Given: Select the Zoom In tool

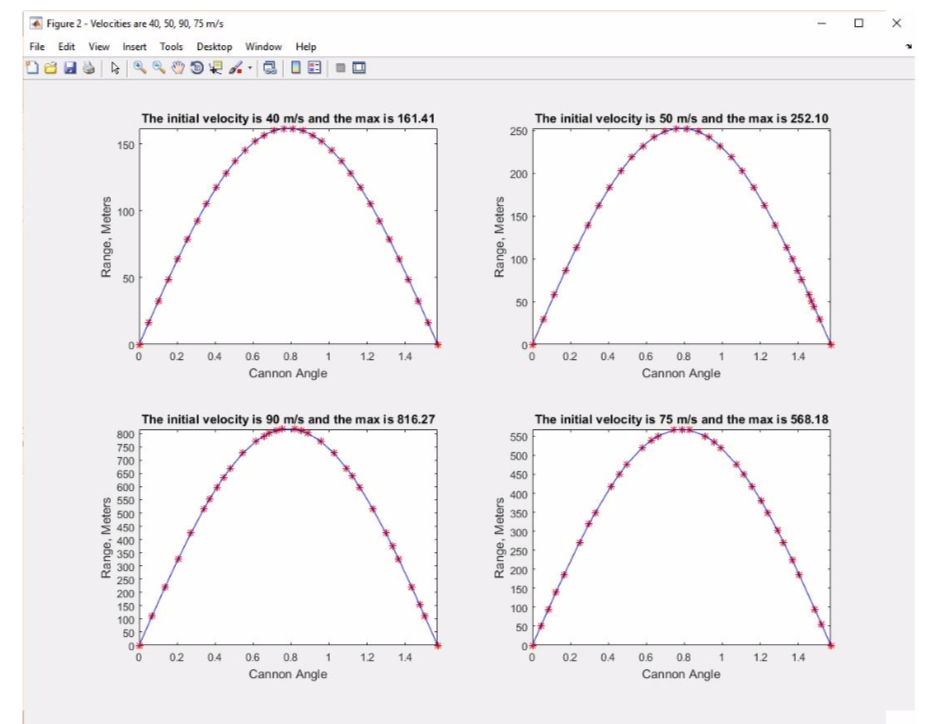Looking at the screenshot, I should (x=138, y=70).
